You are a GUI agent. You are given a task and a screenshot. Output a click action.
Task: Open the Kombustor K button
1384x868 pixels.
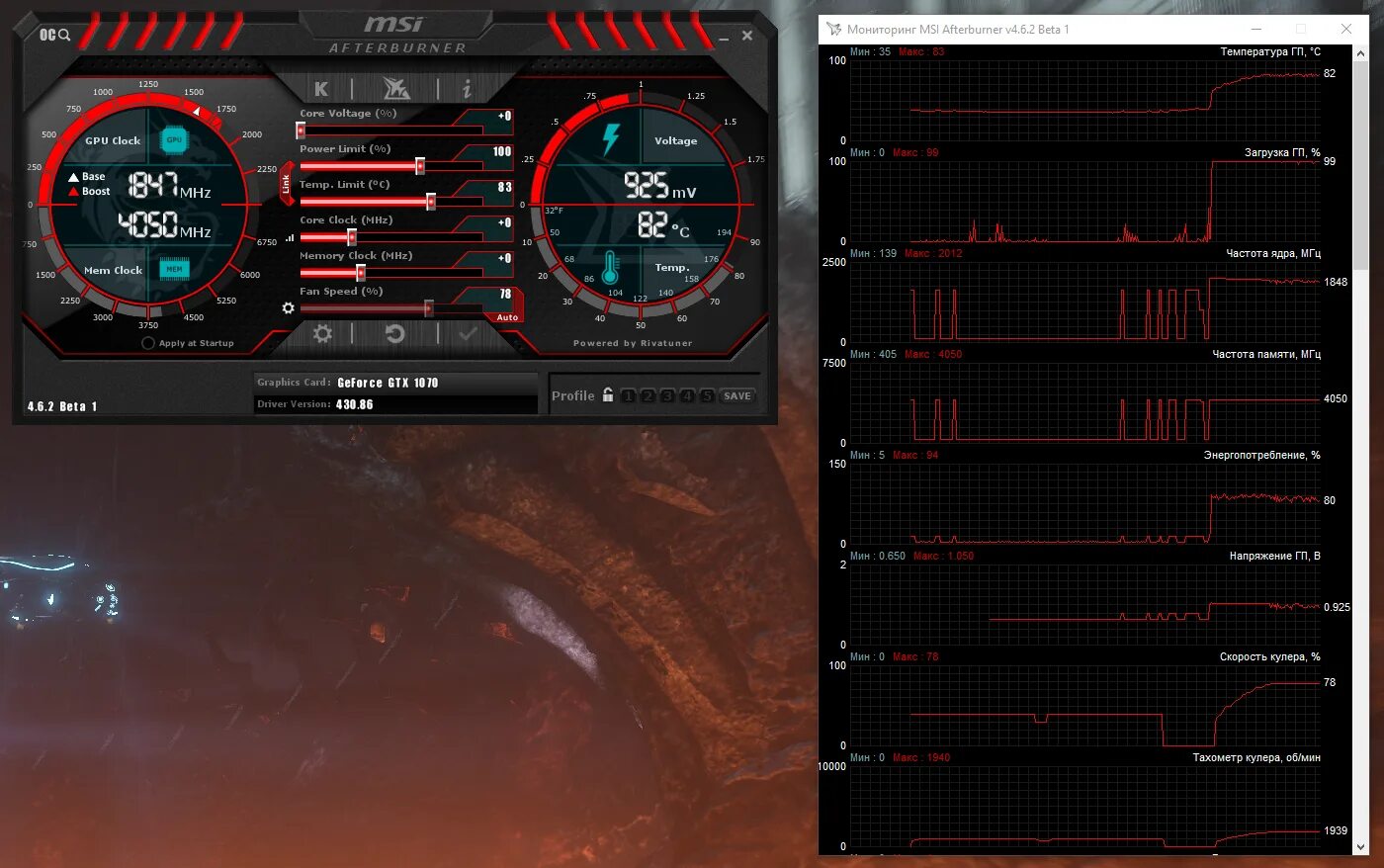point(321,89)
